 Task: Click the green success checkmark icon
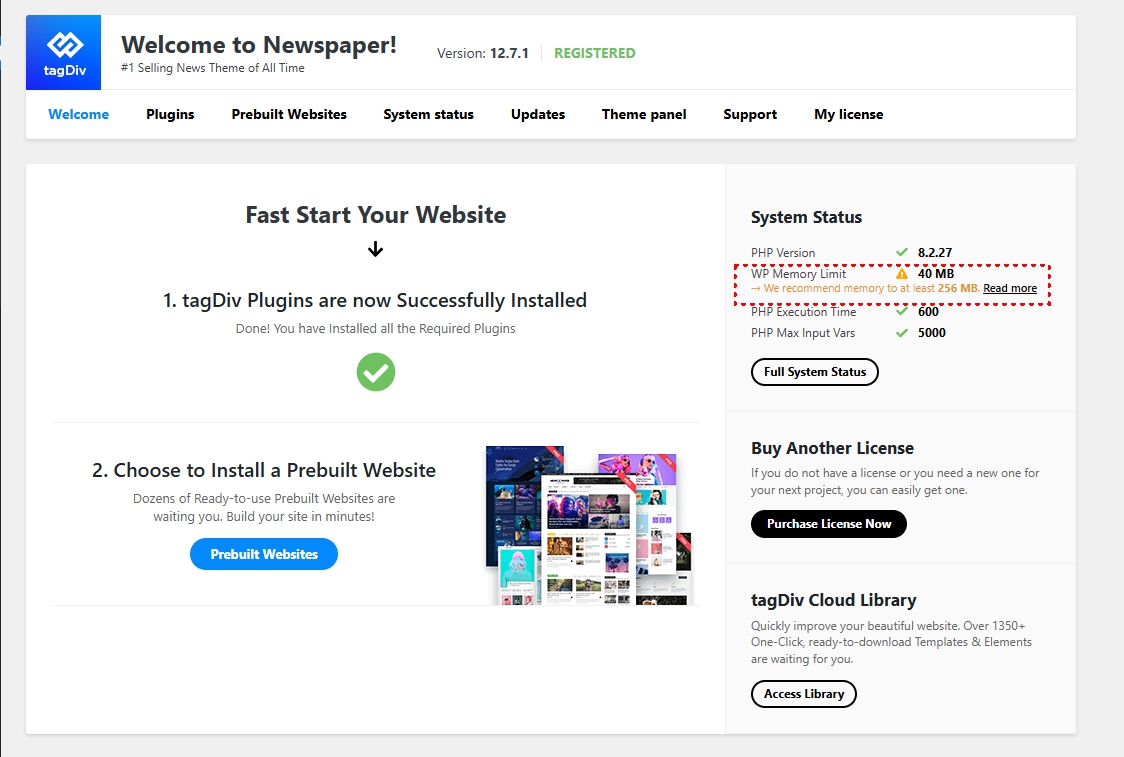376,372
